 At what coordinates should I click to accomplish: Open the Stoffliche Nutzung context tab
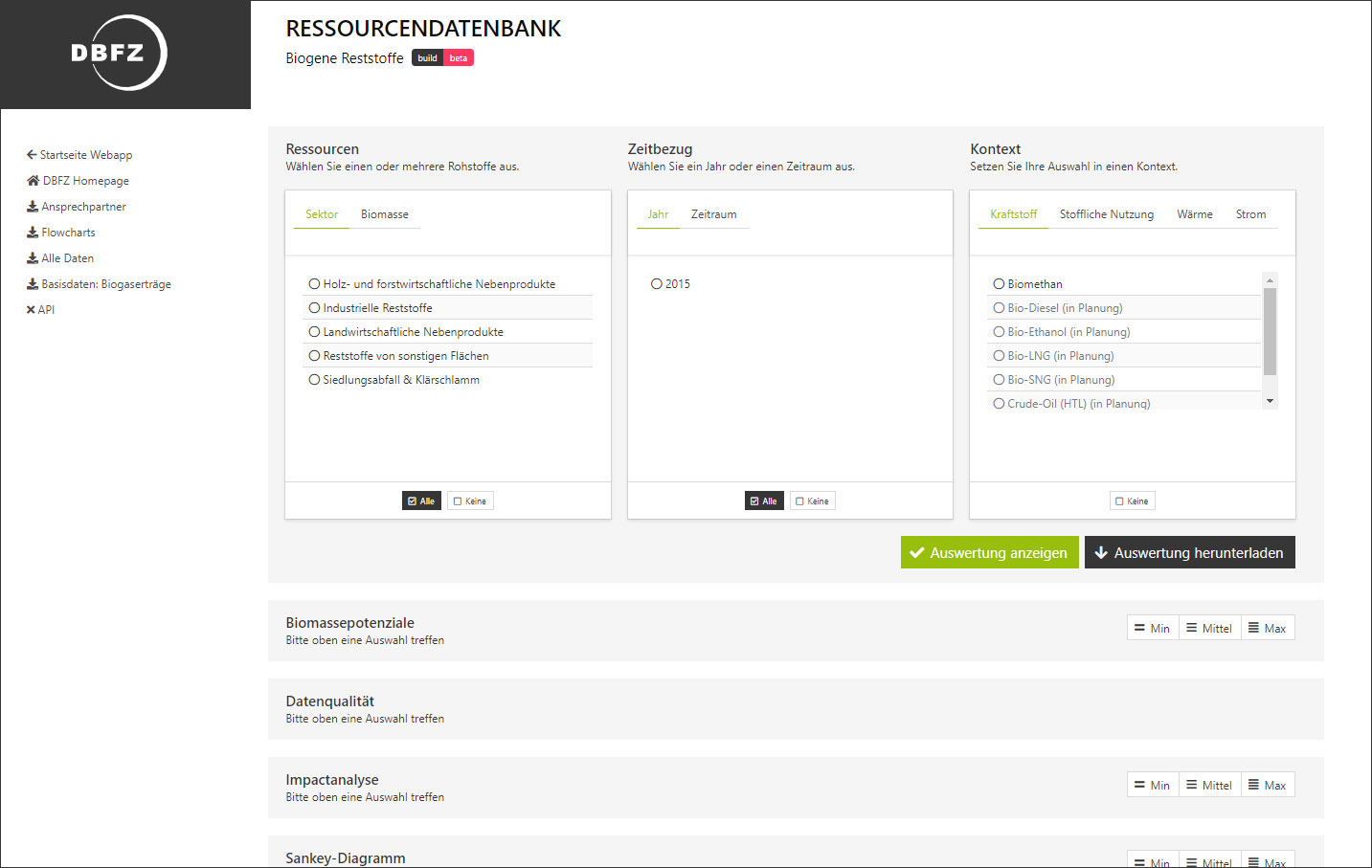1107,214
